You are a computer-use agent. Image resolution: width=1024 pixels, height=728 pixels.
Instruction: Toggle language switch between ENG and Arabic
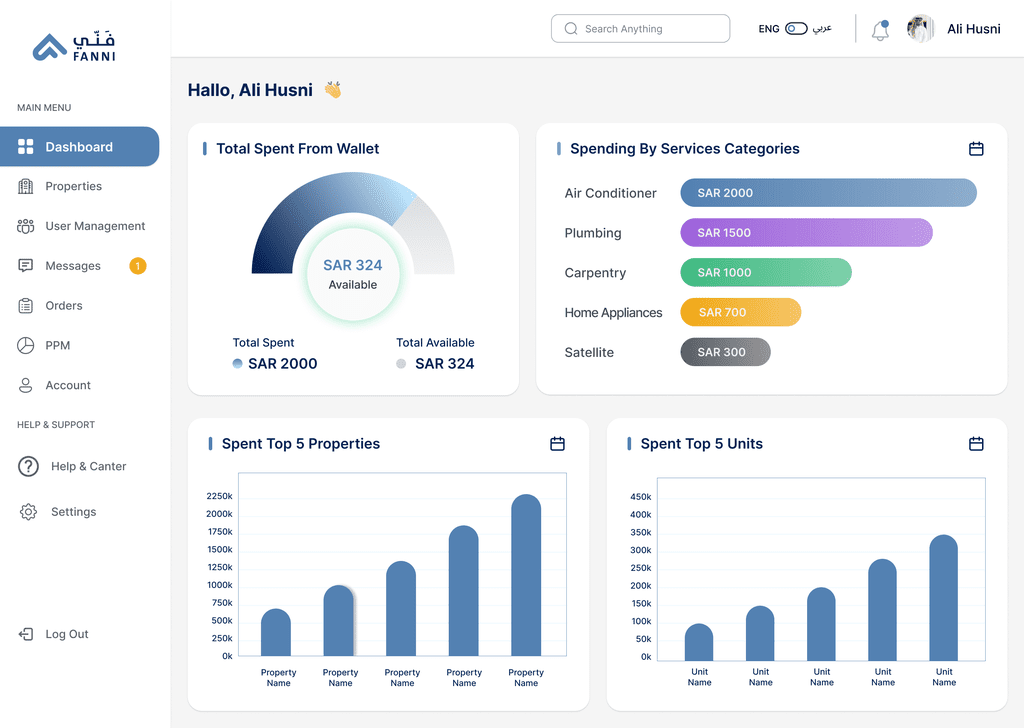(x=796, y=29)
